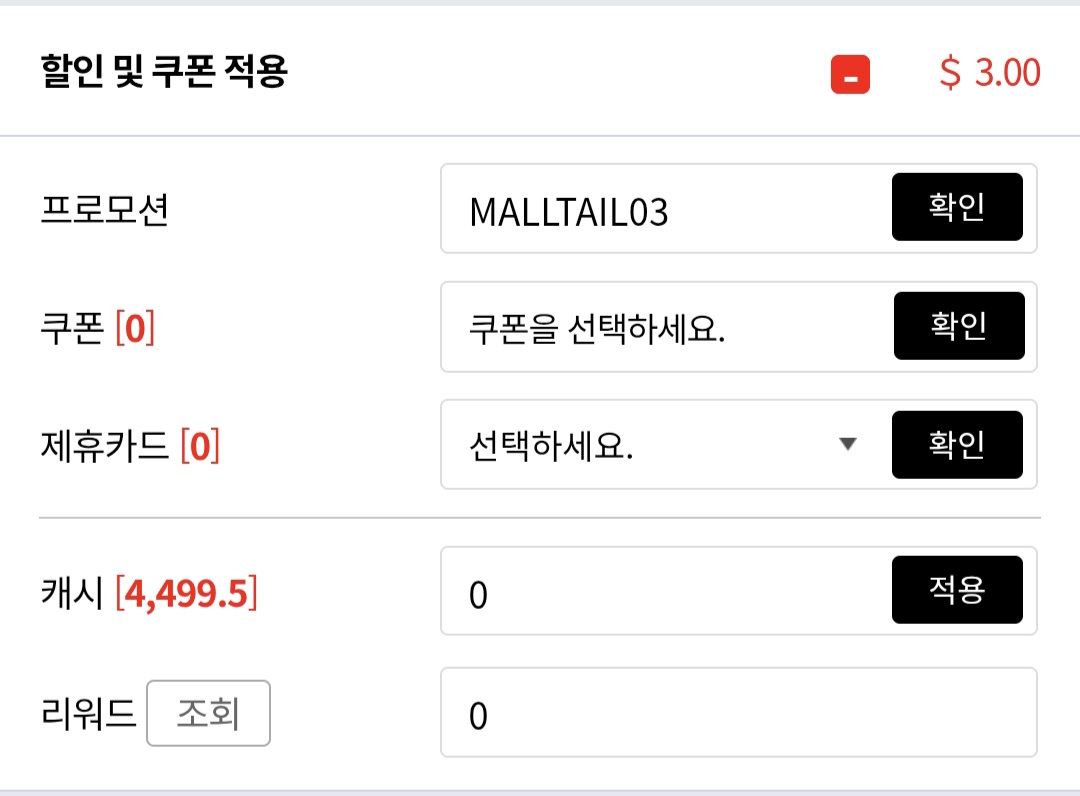Open the 제휴카드 선택하세요 dropdown
This screenshot has height=796, width=1080.
tap(650, 445)
